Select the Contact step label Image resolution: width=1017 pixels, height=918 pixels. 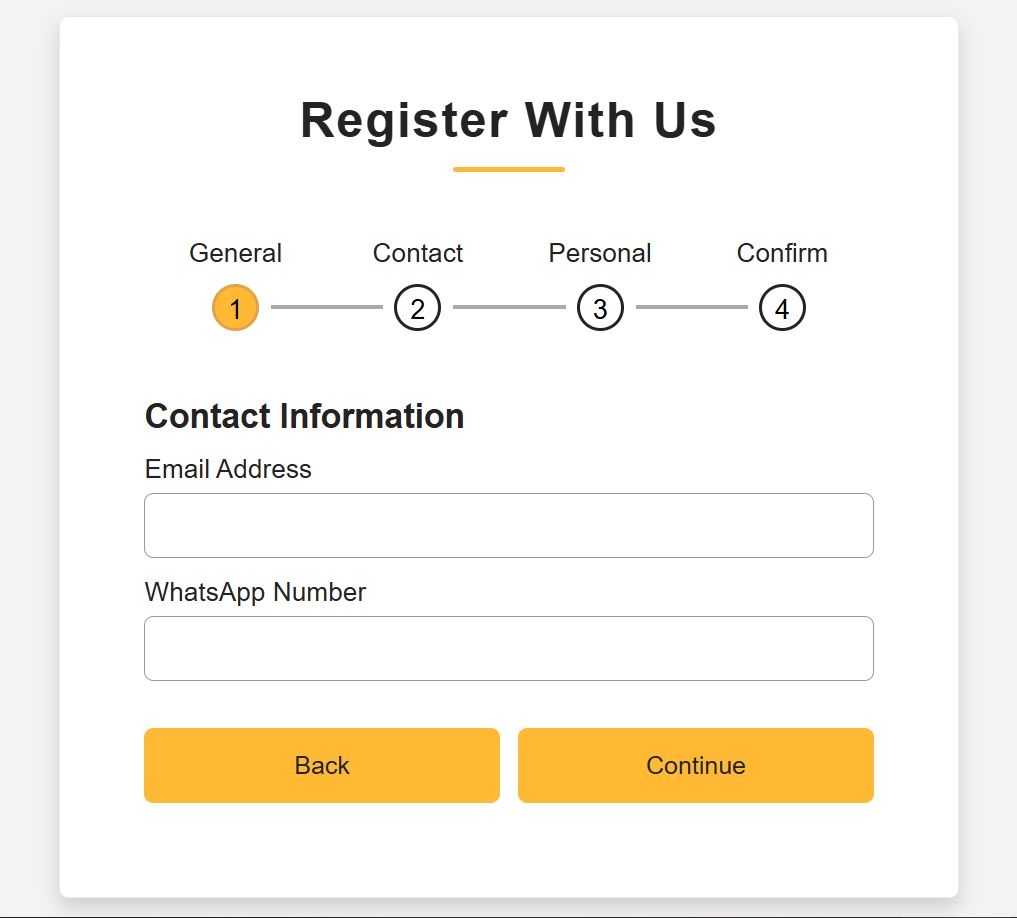pos(417,253)
